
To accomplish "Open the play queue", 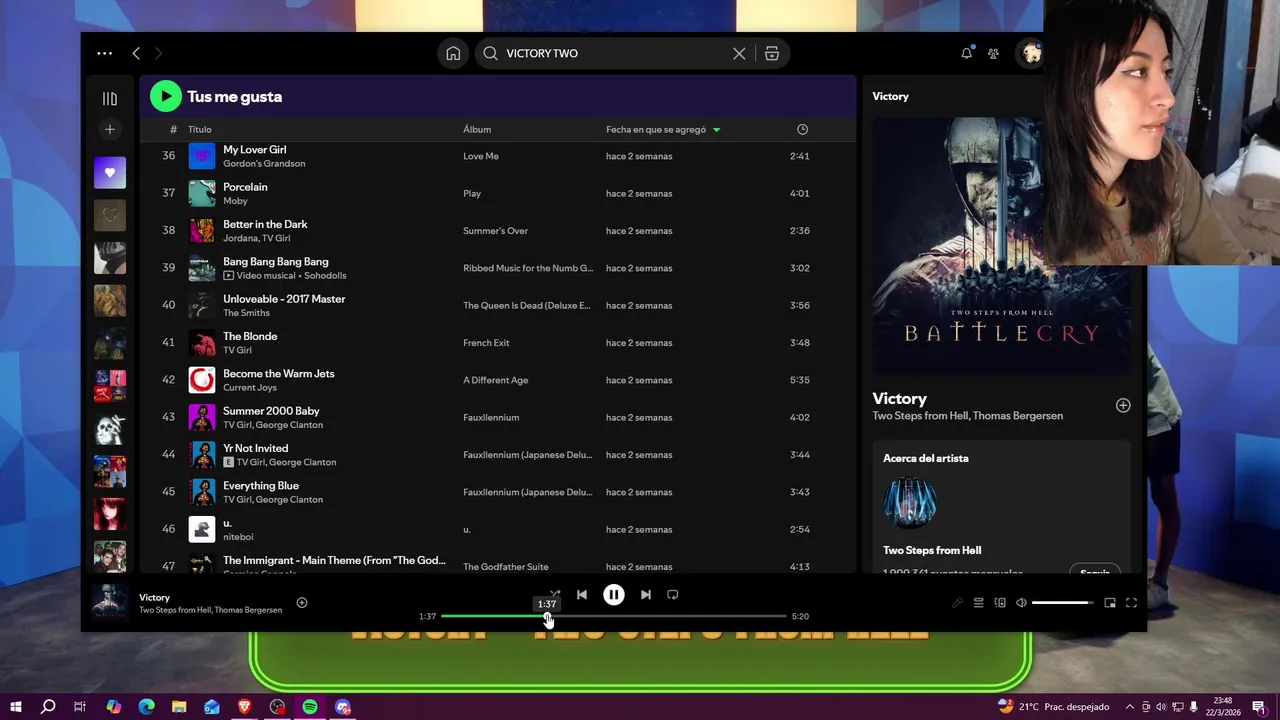I will pos(979,603).
